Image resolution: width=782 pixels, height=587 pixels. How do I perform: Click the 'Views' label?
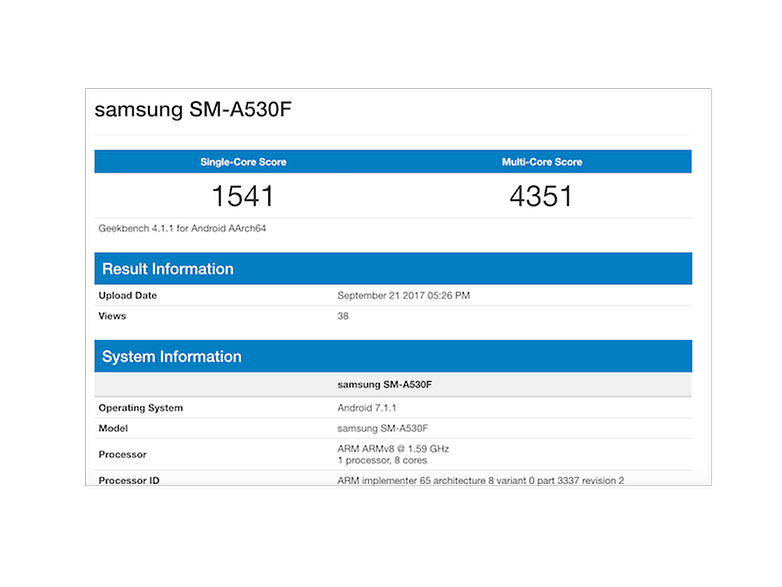point(112,316)
